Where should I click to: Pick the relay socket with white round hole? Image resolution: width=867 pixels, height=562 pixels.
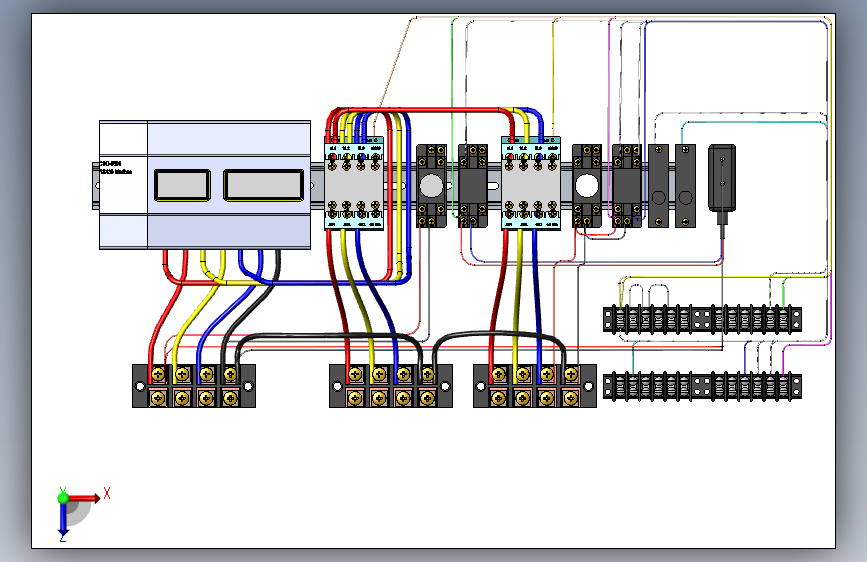pos(587,186)
